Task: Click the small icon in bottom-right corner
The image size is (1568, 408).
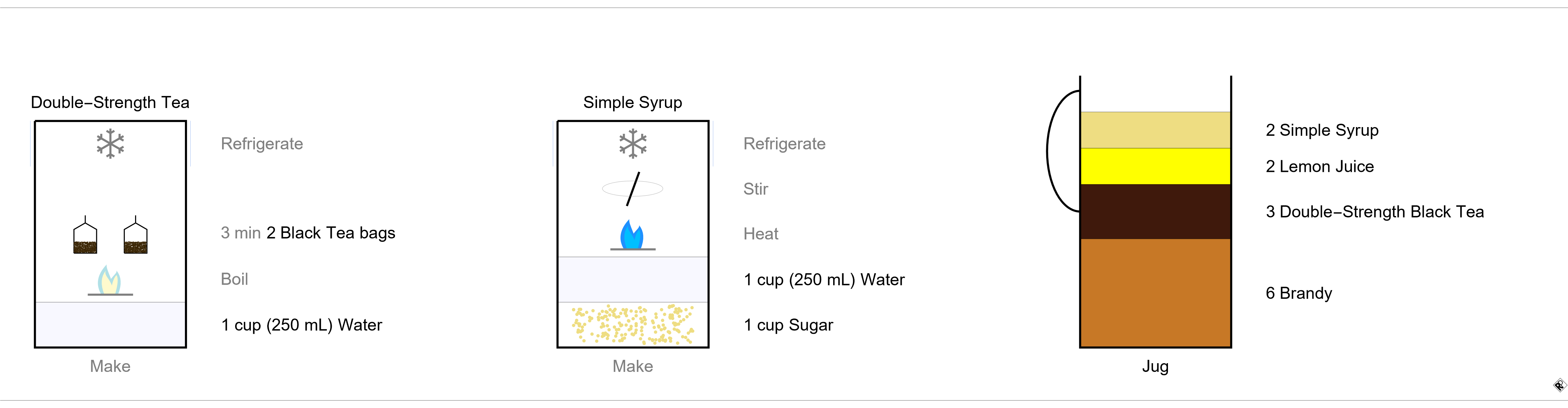Action: (1559, 385)
